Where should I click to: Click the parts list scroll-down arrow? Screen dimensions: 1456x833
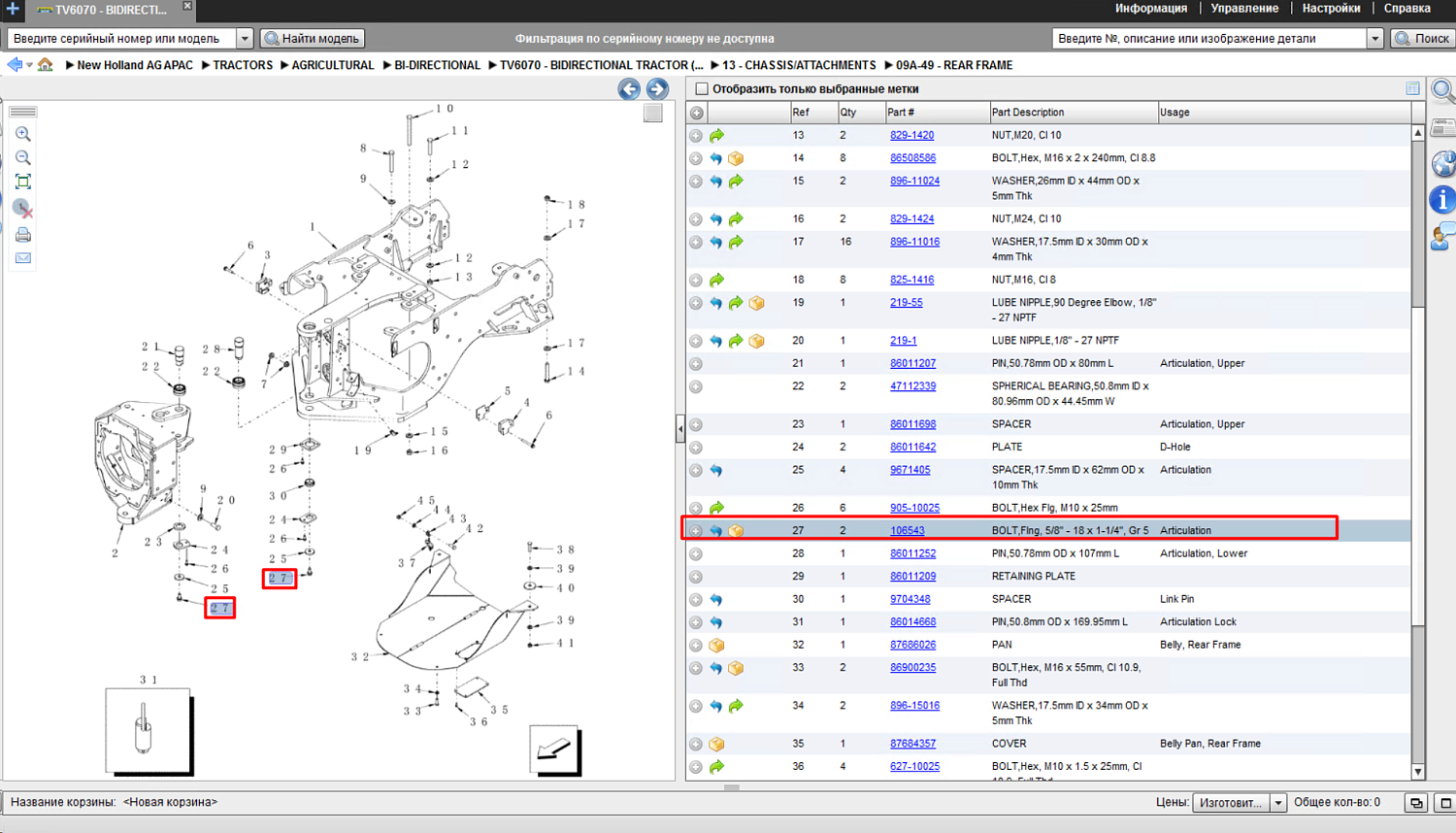point(1418,772)
